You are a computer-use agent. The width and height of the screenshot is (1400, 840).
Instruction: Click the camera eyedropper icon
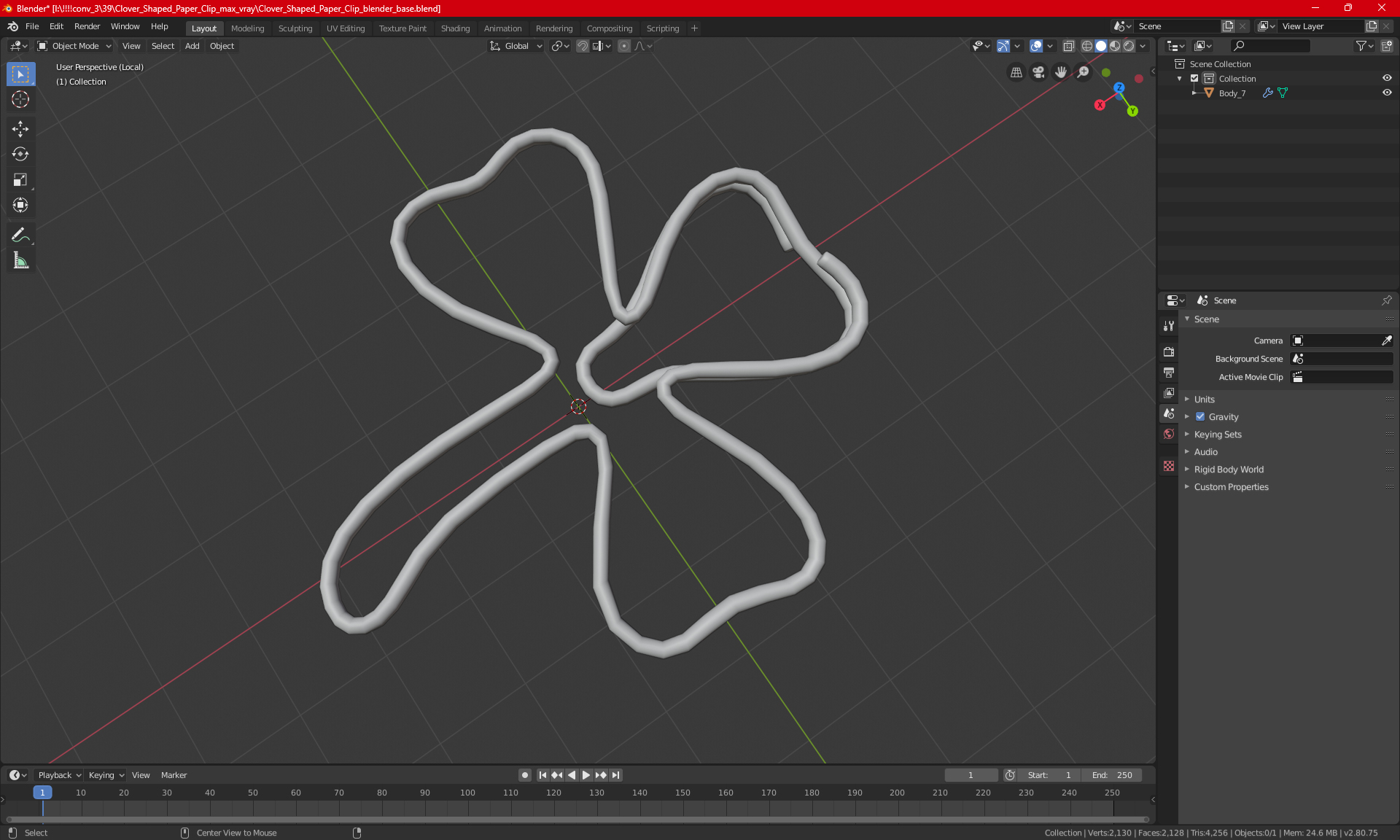coord(1386,341)
